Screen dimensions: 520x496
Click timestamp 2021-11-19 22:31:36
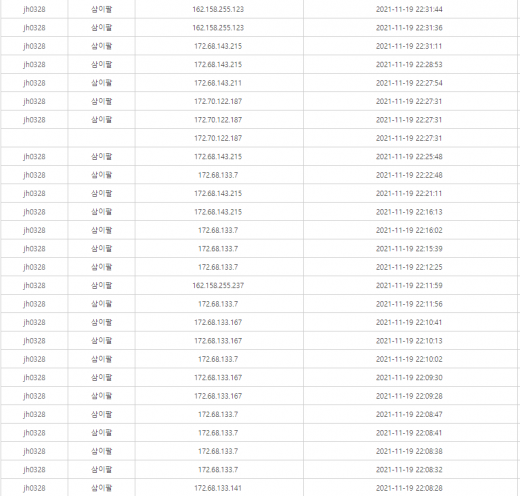(x=409, y=28)
